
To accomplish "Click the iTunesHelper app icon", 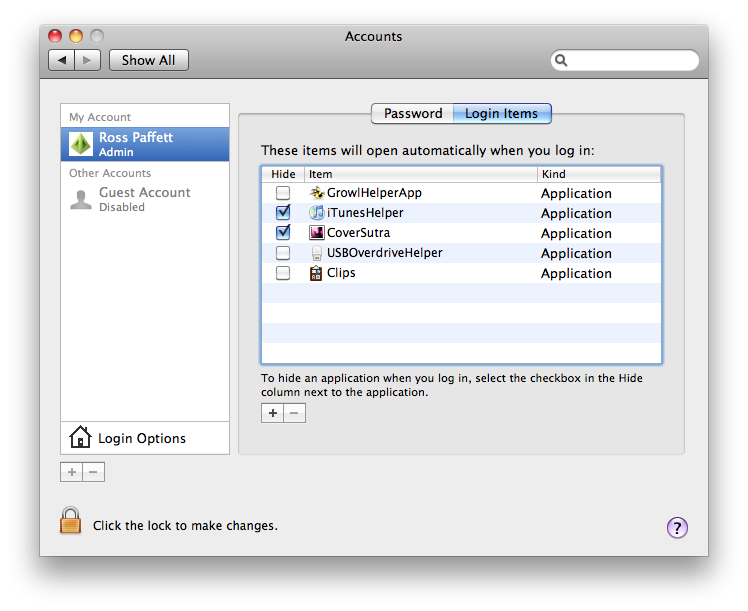I will [x=316, y=213].
